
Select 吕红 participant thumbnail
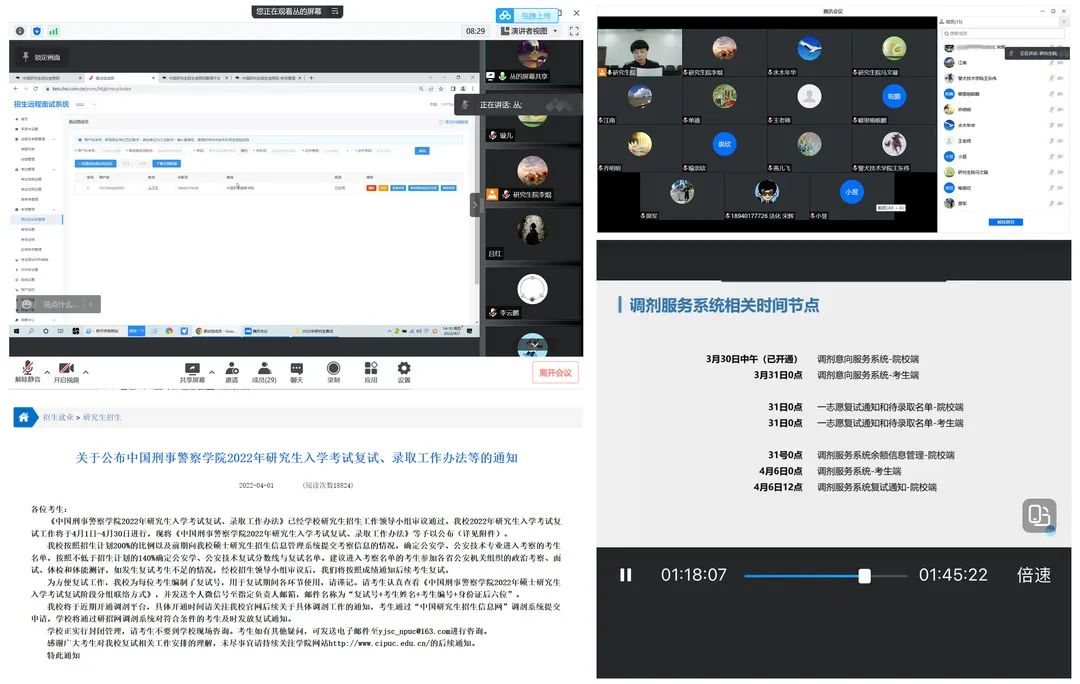point(532,234)
